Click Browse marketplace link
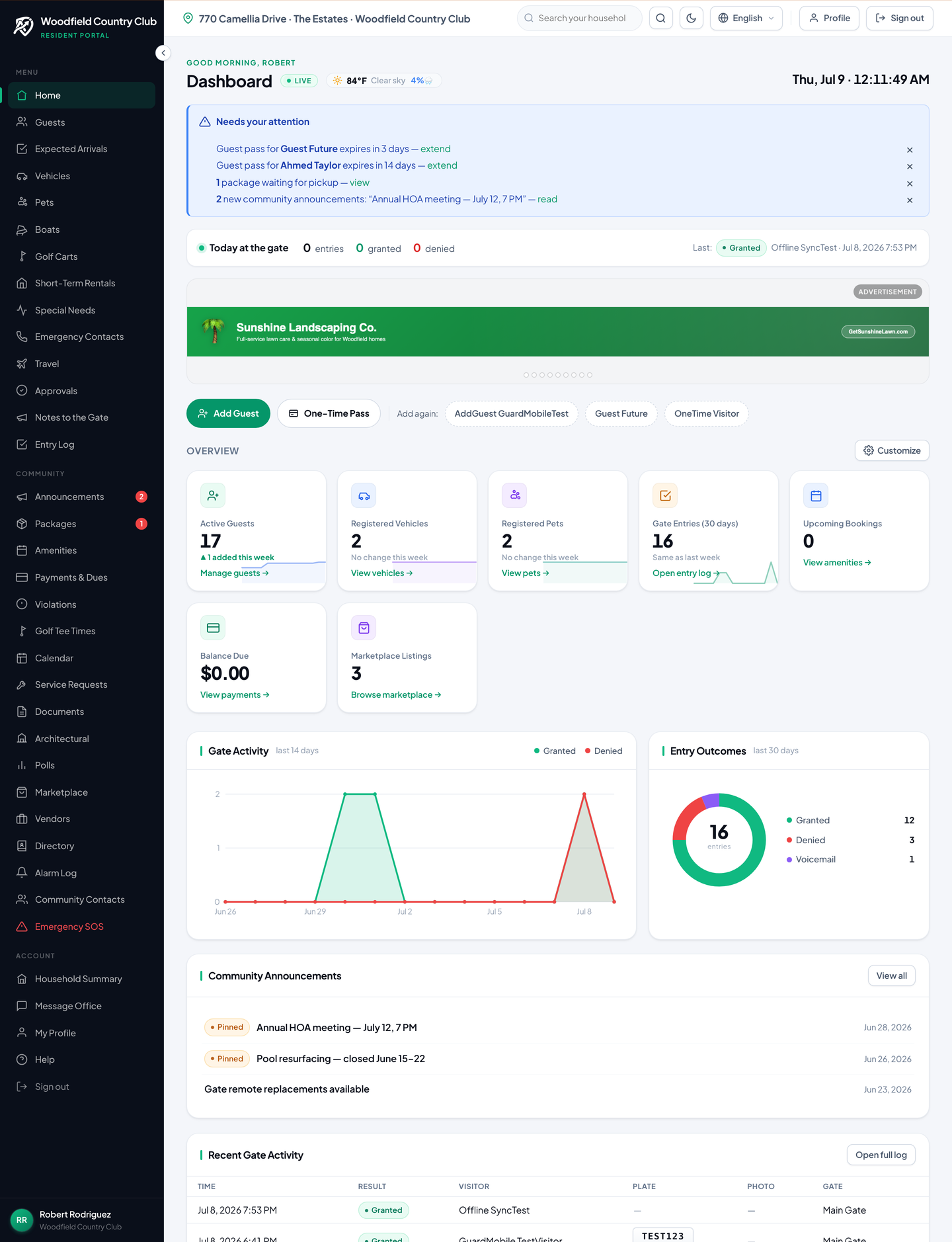This screenshot has width=952, height=1242. click(396, 695)
